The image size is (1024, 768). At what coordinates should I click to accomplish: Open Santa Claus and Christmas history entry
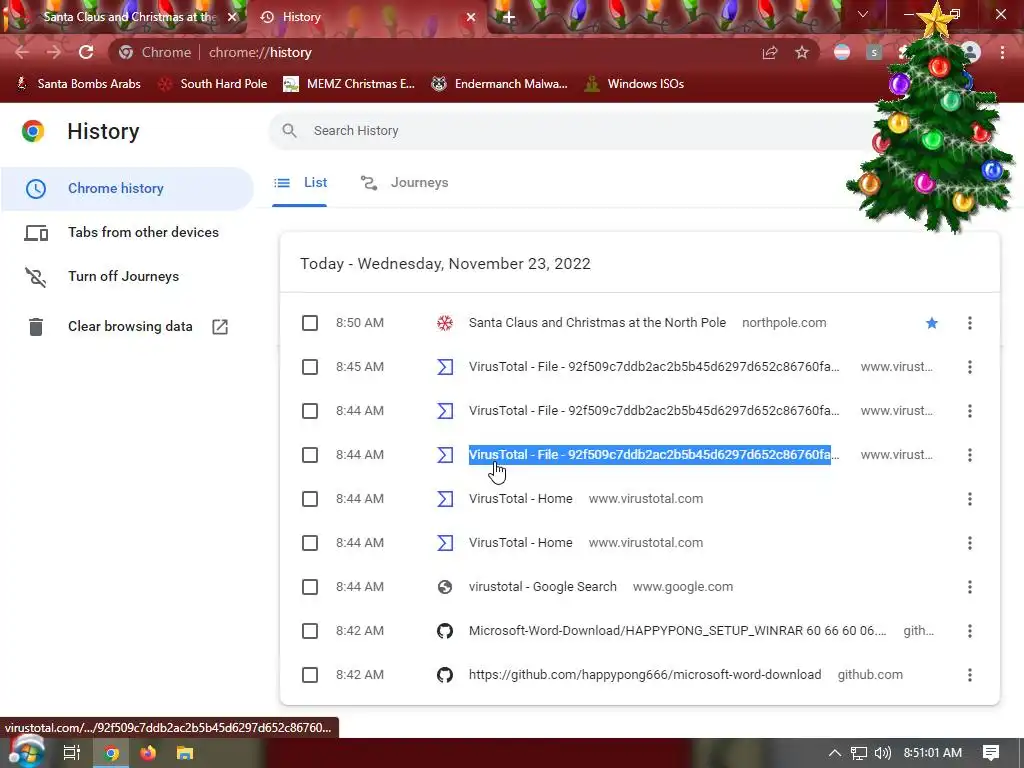[597, 323]
